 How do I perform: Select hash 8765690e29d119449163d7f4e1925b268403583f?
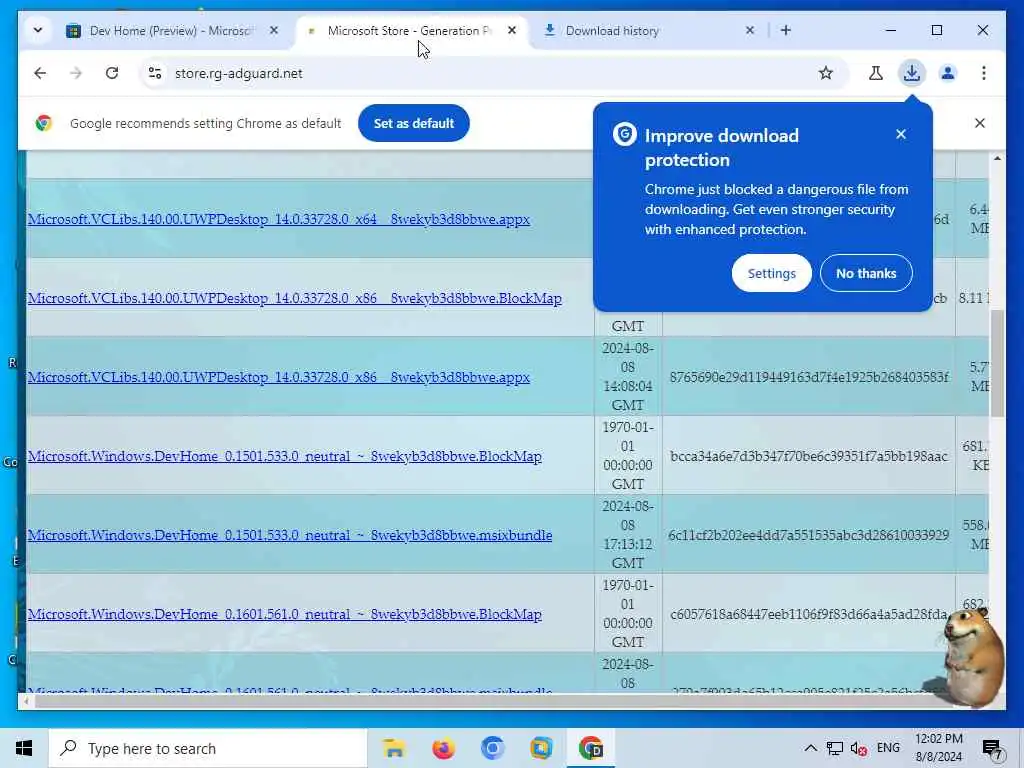[x=808, y=377]
